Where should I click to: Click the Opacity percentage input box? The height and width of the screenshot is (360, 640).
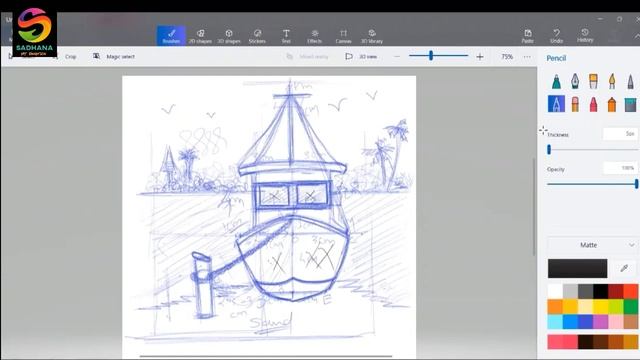[x=620, y=168]
